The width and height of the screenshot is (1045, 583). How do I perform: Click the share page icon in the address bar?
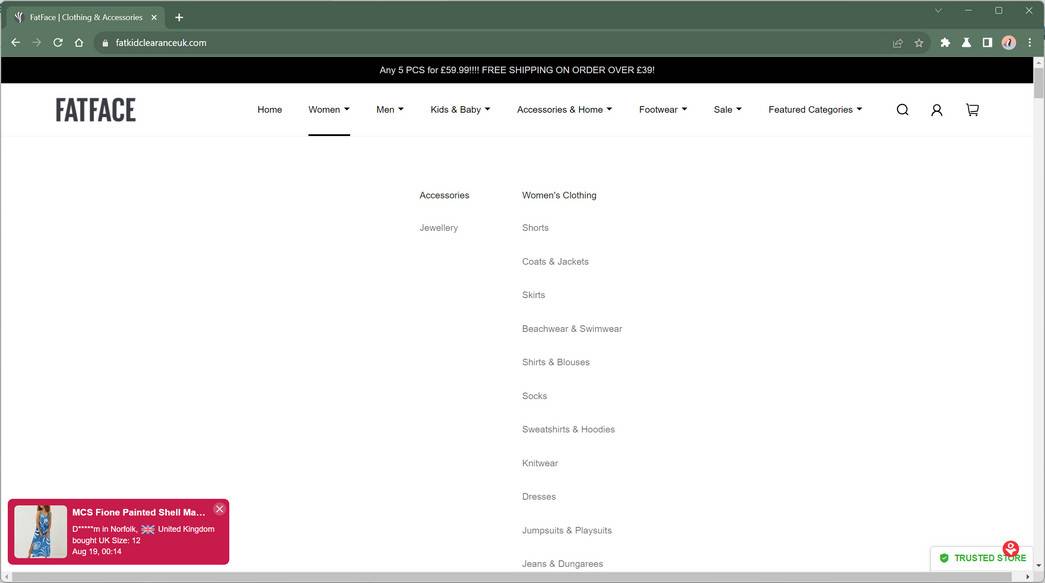tap(898, 43)
